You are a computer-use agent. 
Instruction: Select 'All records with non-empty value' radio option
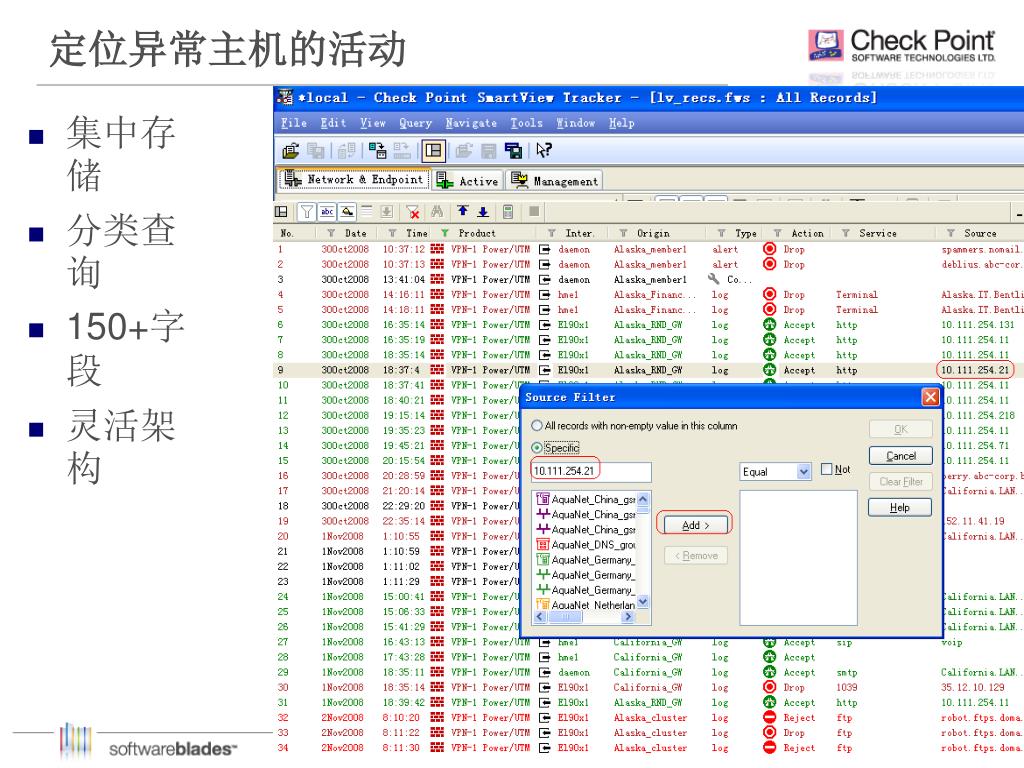pos(537,426)
